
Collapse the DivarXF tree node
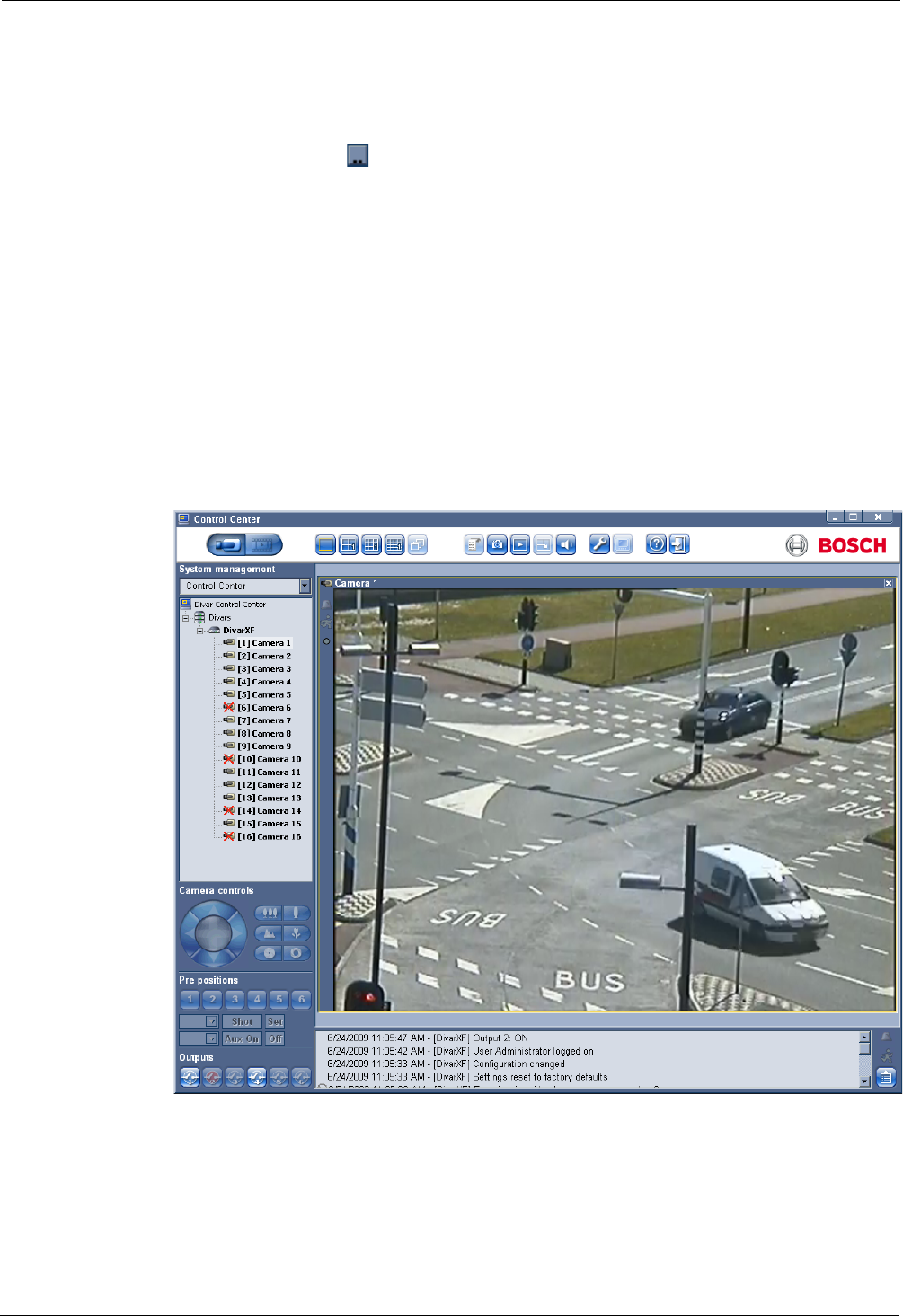point(201,631)
